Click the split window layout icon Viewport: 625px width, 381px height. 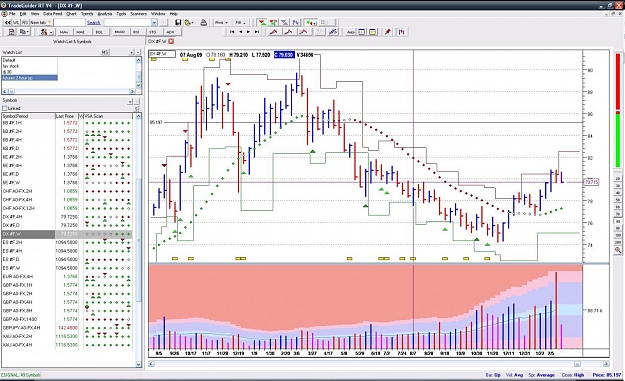coord(362,32)
